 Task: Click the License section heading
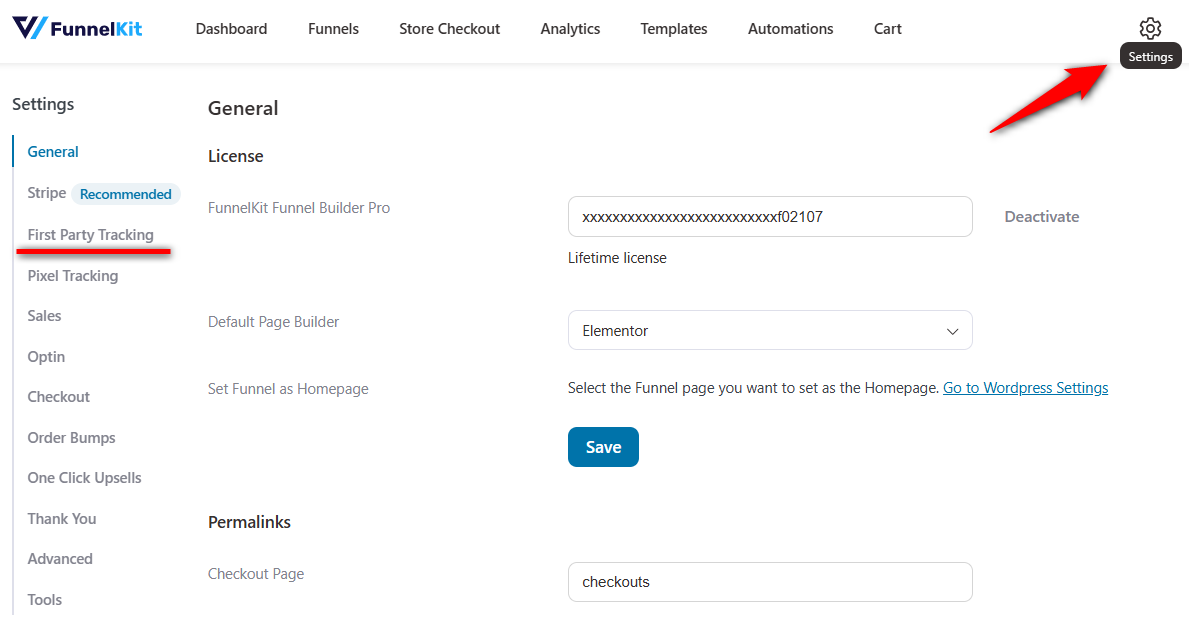click(236, 156)
